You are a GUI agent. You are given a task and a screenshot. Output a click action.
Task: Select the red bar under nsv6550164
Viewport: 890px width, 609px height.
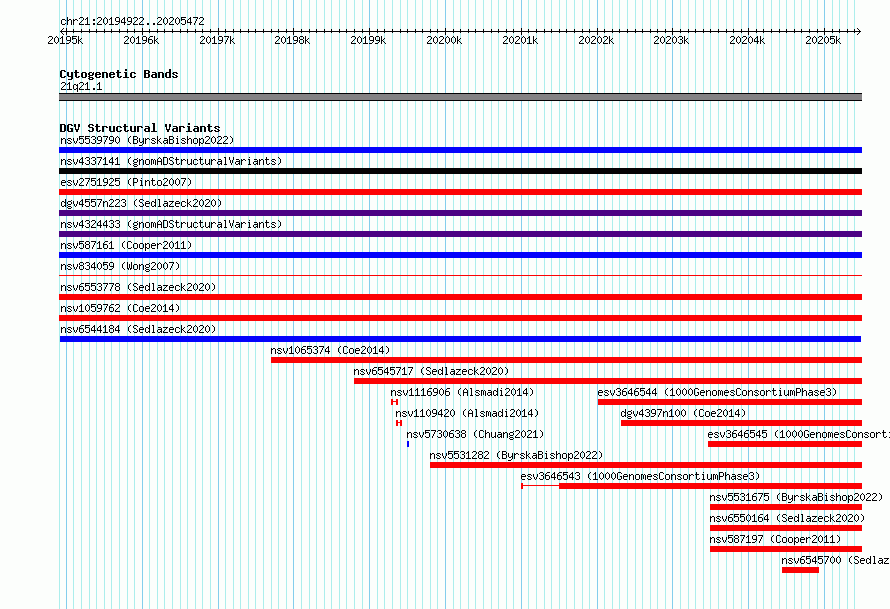click(786, 528)
